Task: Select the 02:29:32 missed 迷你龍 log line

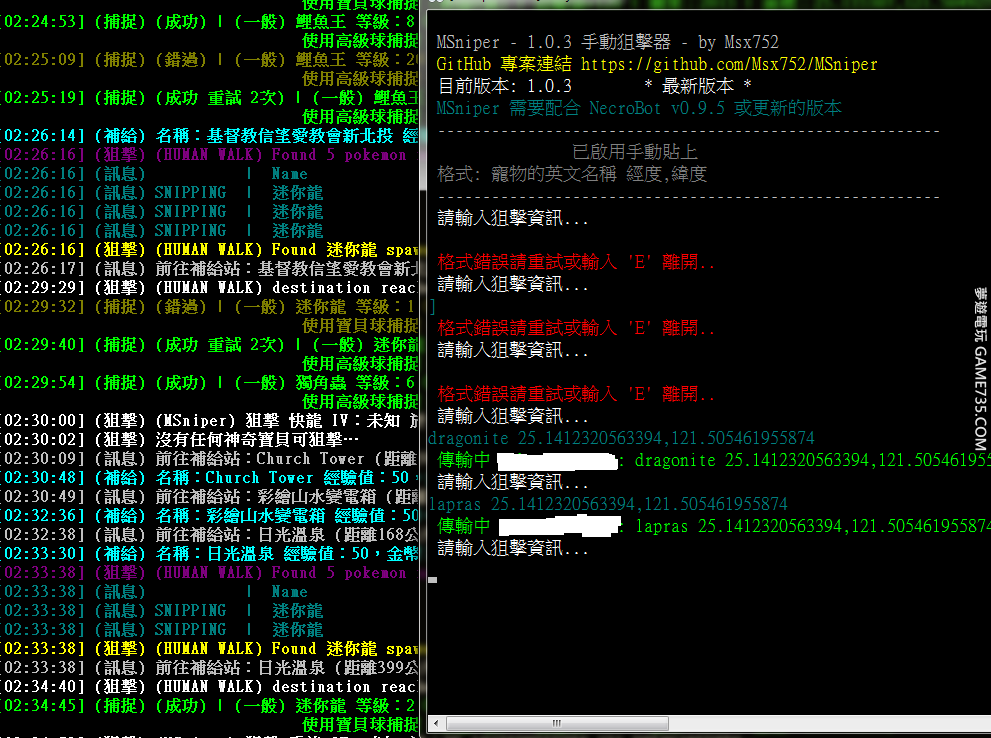Action: coord(209,306)
